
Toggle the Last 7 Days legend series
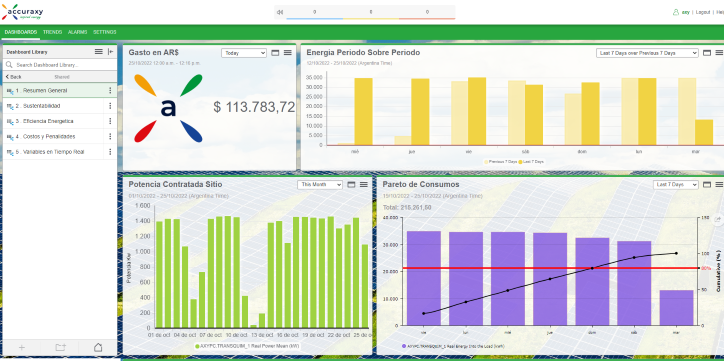[531, 162]
